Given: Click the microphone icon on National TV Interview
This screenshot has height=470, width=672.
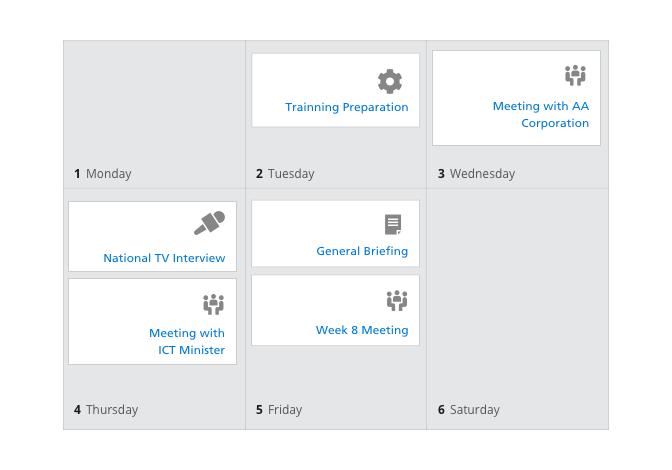Looking at the screenshot, I should [209, 223].
